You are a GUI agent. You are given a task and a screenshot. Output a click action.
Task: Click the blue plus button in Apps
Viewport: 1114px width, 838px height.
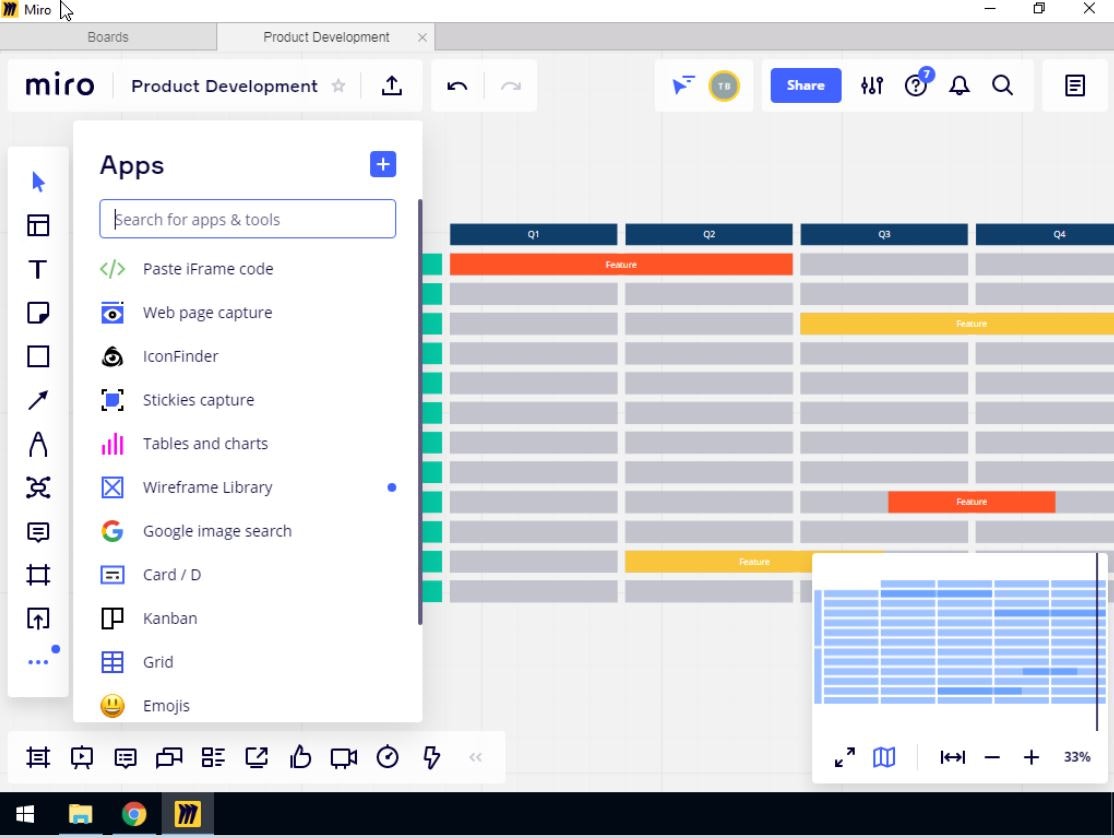click(x=383, y=165)
